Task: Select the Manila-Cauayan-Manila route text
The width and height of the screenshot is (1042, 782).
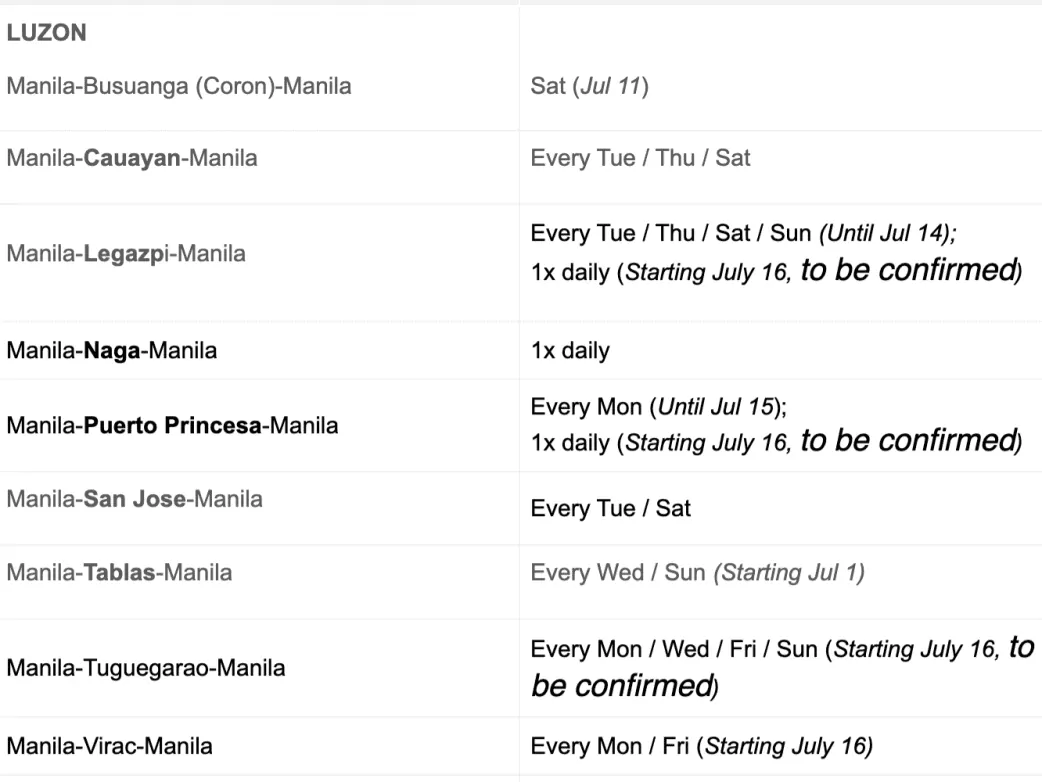Action: [132, 158]
